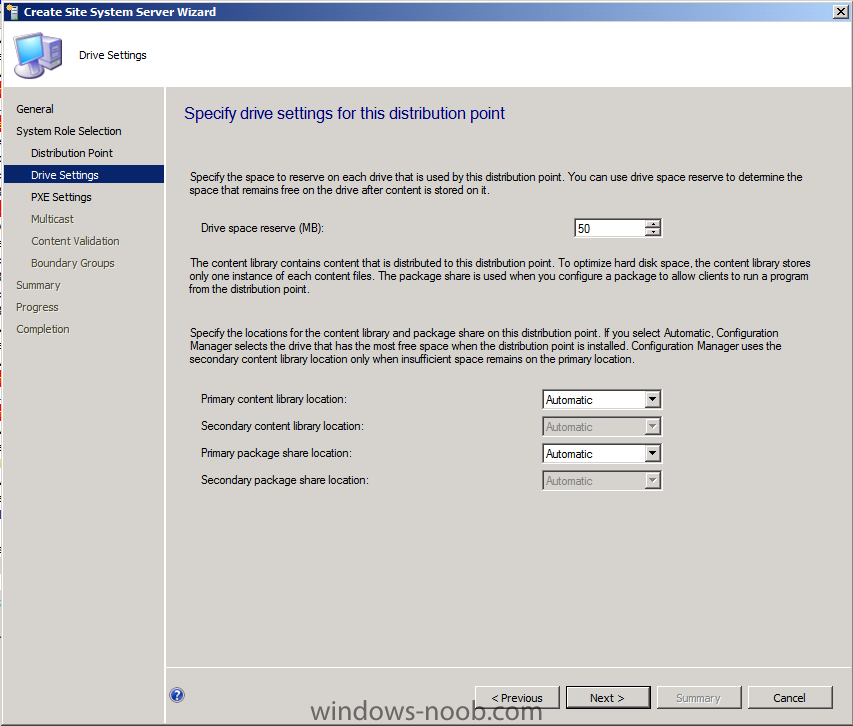The image size is (853, 726).
Task: Click 'Primary content library location:' label
Action: 274,399
